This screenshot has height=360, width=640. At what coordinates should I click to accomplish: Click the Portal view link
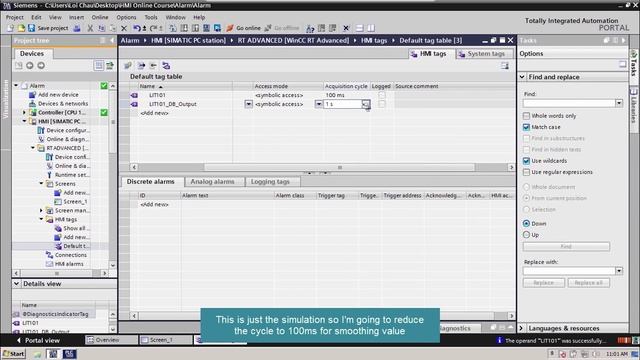pos(38,340)
